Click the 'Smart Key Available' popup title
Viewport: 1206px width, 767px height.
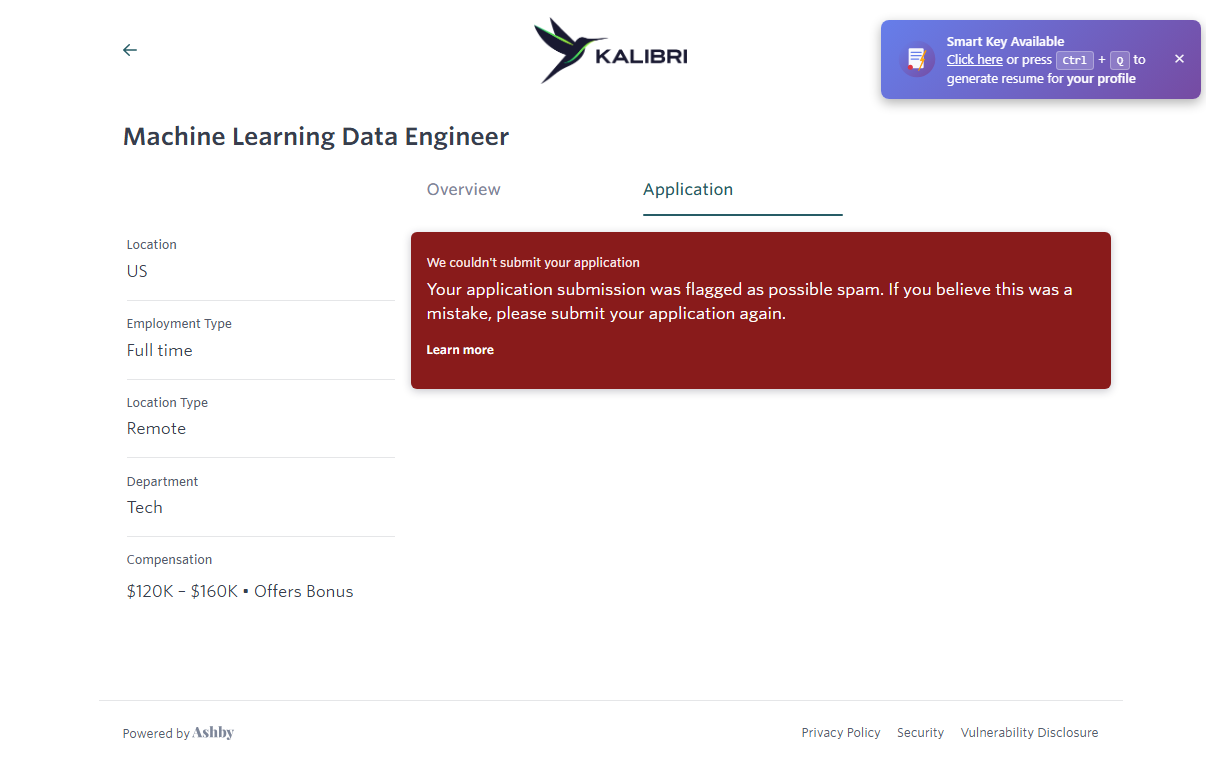tap(1005, 42)
